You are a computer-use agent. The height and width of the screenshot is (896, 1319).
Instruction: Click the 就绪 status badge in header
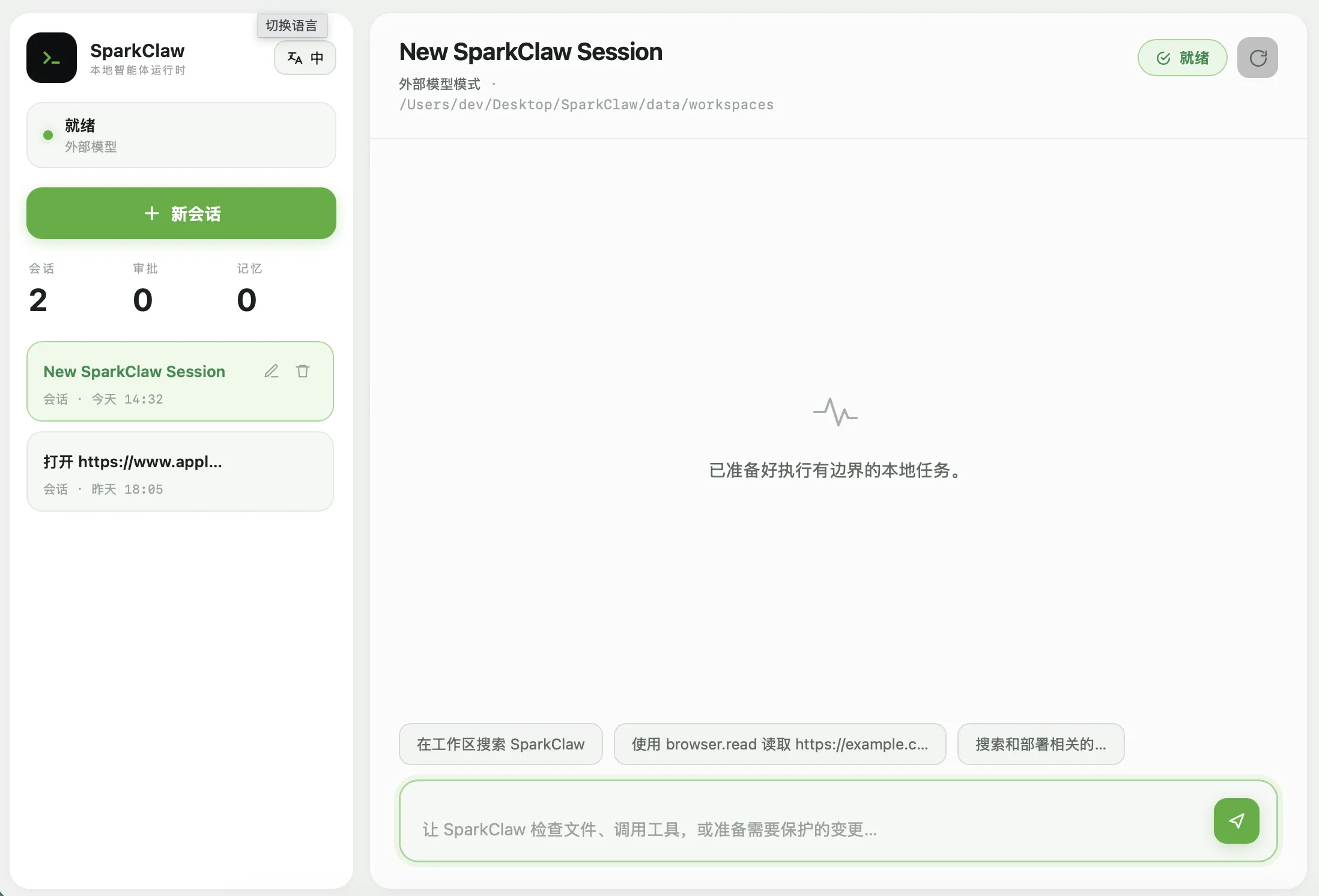coord(1182,58)
